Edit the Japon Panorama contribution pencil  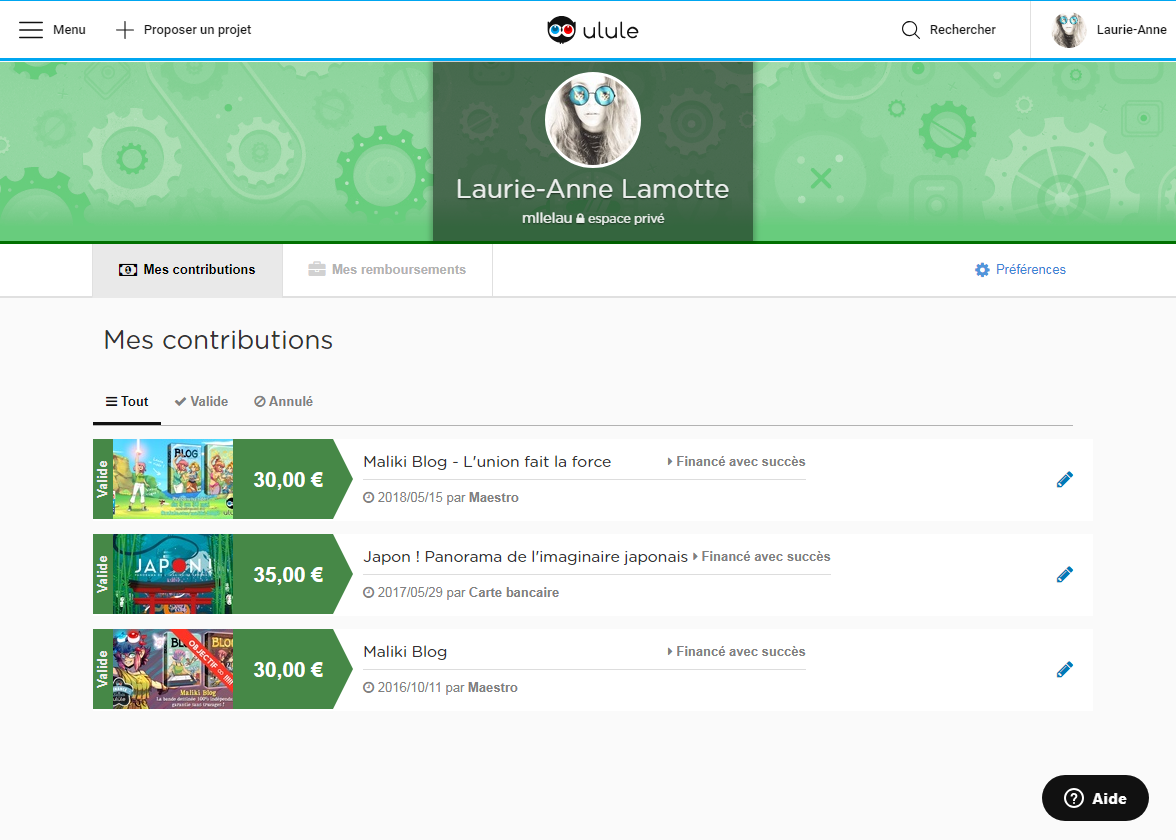(x=1065, y=575)
